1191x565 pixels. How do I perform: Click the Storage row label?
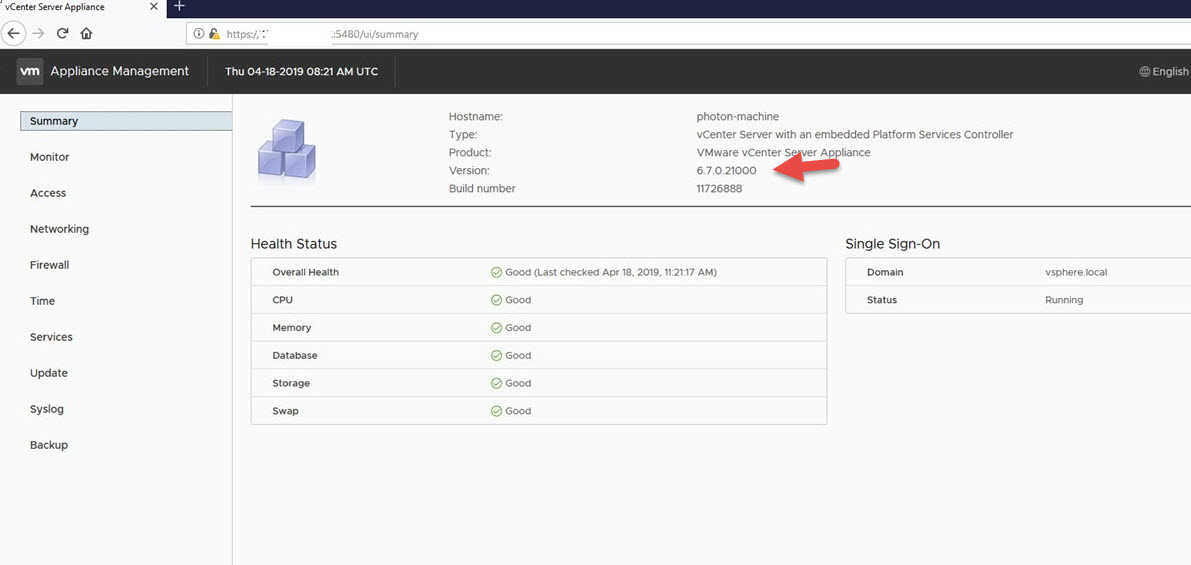(291, 384)
